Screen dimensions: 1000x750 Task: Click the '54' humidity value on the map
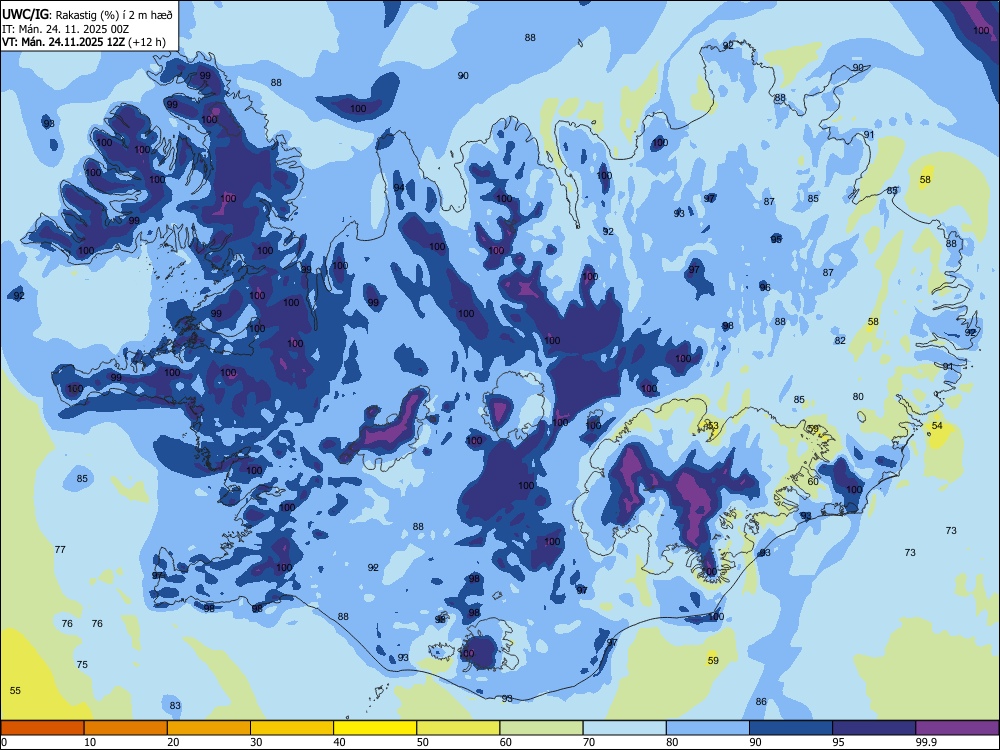coord(937,425)
